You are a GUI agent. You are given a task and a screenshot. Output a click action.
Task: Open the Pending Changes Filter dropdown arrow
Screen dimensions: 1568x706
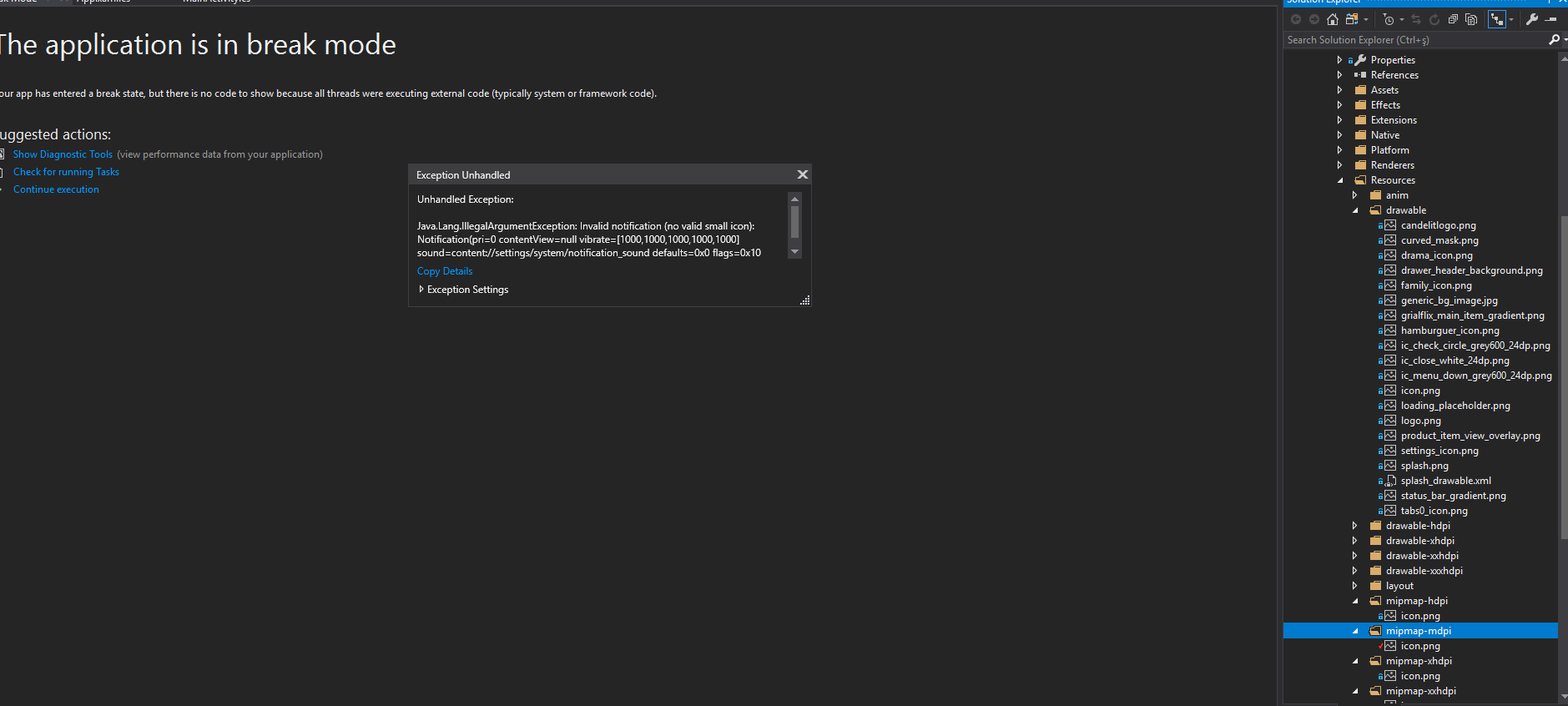point(1402,19)
